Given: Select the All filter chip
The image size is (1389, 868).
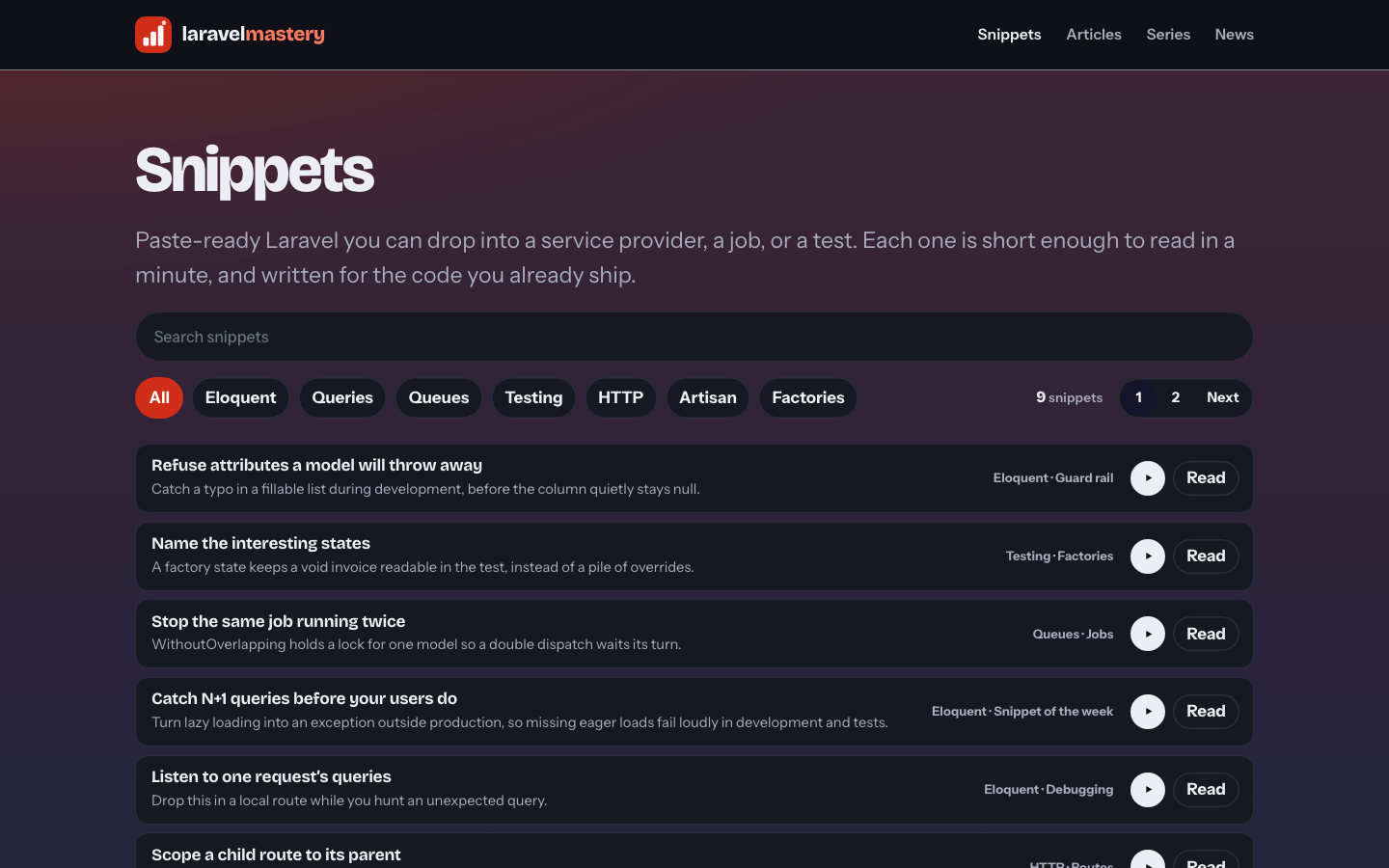Looking at the screenshot, I should point(159,397).
